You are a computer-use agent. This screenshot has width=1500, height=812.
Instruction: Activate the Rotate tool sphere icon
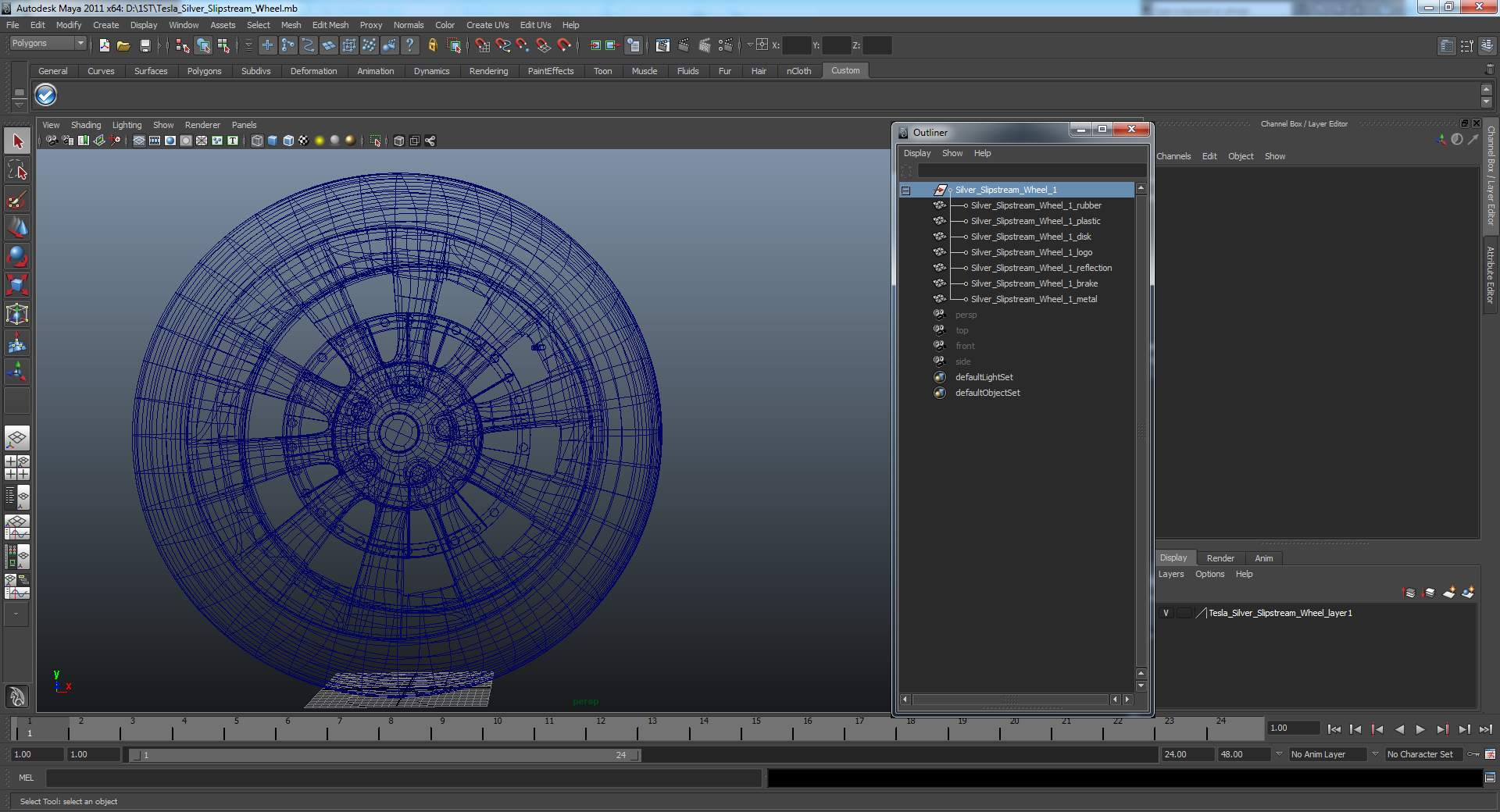pyautogui.click(x=17, y=256)
